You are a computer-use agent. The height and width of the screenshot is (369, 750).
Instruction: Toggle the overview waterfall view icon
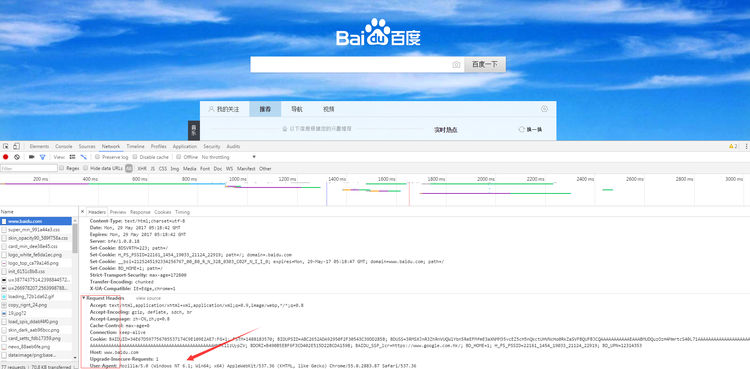84,157
